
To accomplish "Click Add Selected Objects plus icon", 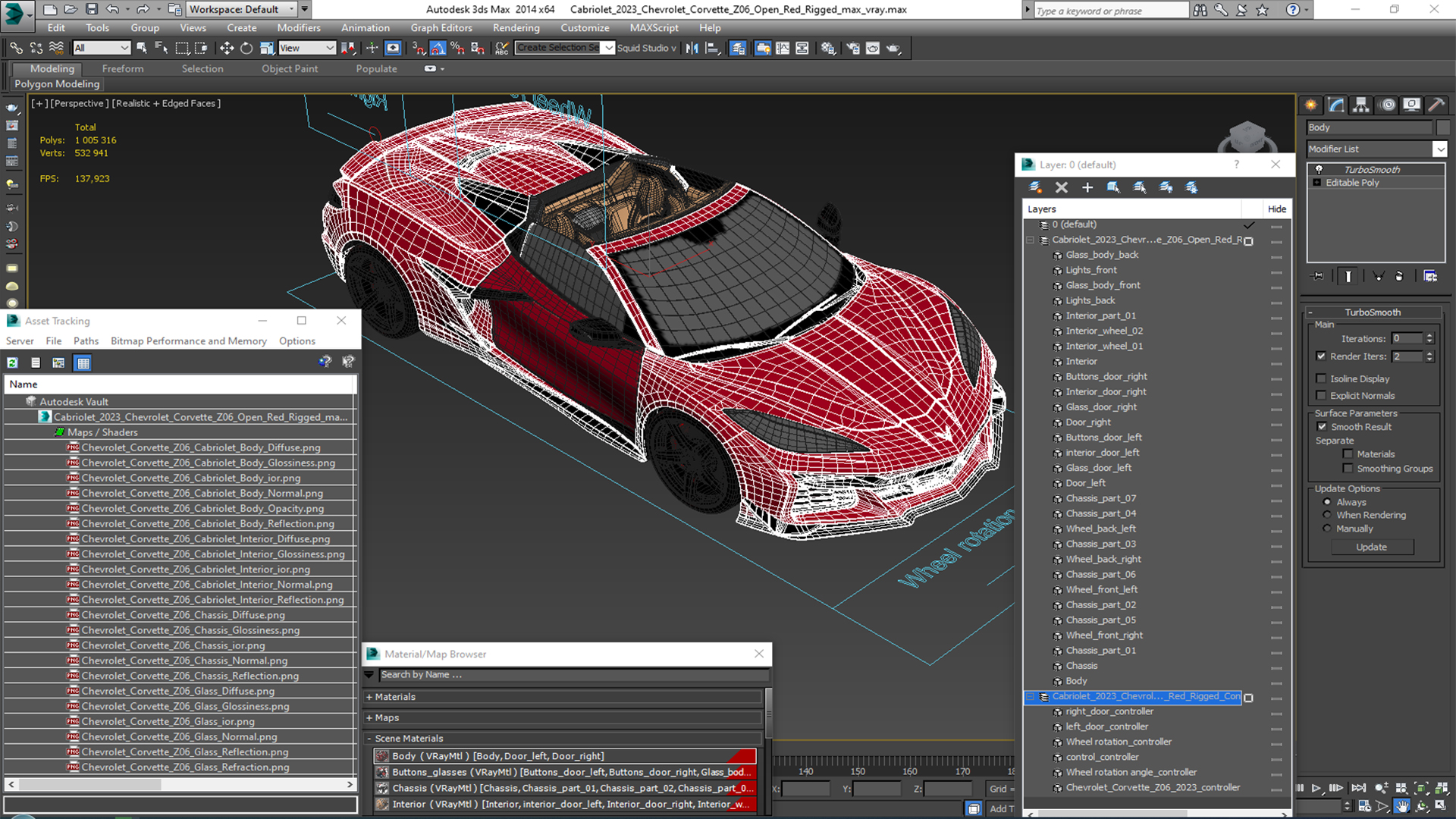I will pyautogui.click(x=1087, y=187).
